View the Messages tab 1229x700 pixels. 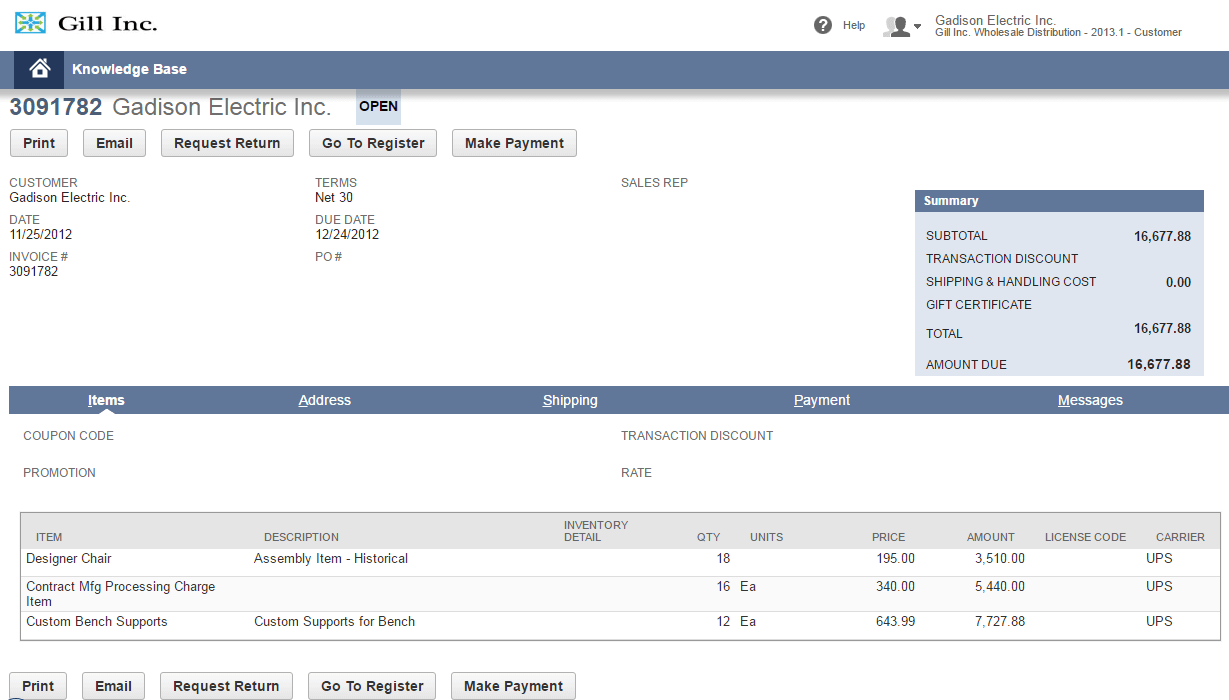tap(1090, 399)
